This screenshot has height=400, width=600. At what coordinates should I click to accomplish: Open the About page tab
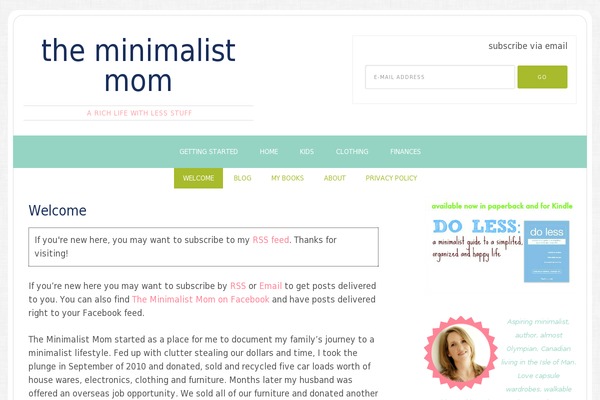pyautogui.click(x=334, y=178)
